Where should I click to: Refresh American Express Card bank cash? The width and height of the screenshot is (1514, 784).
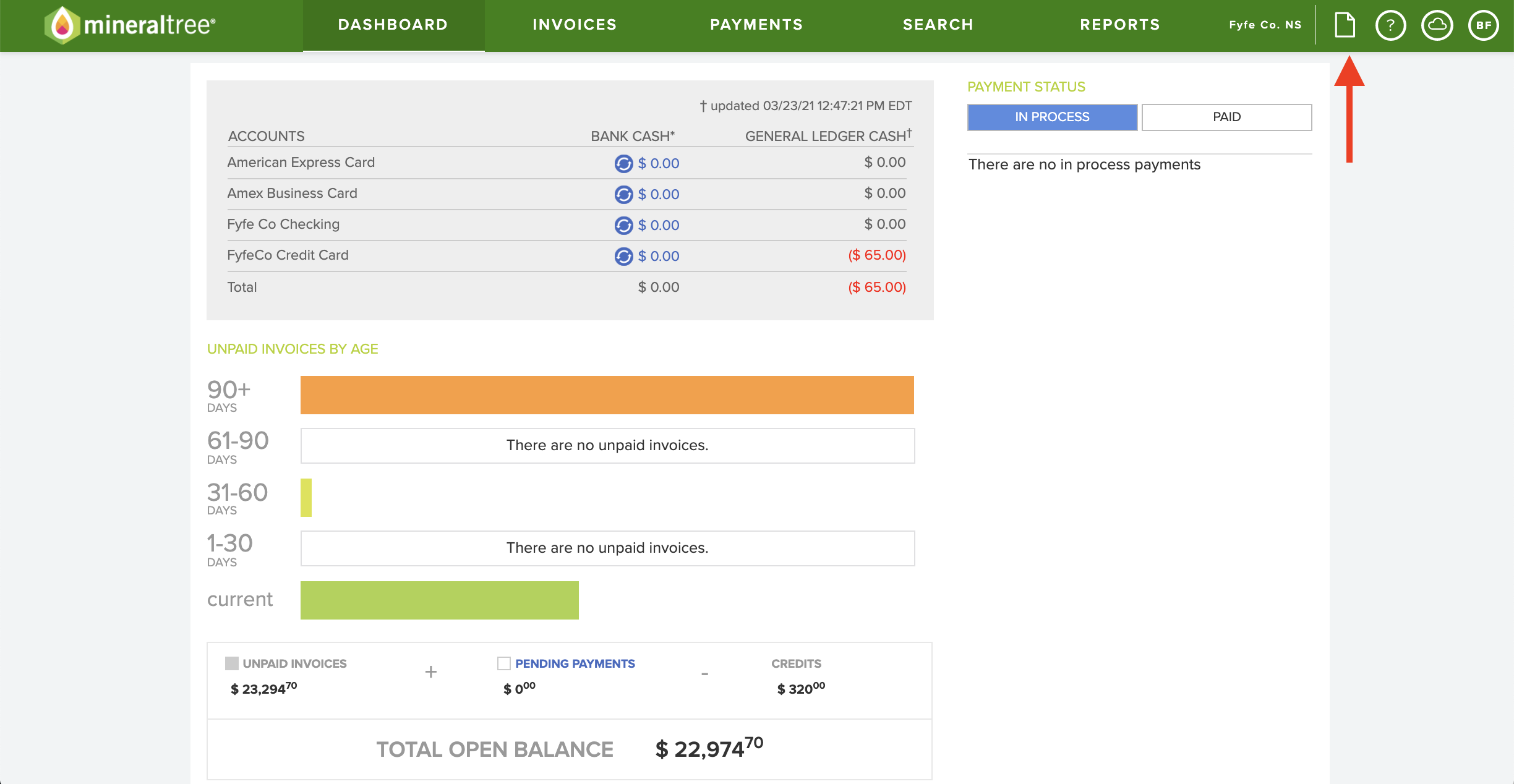coord(623,164)
